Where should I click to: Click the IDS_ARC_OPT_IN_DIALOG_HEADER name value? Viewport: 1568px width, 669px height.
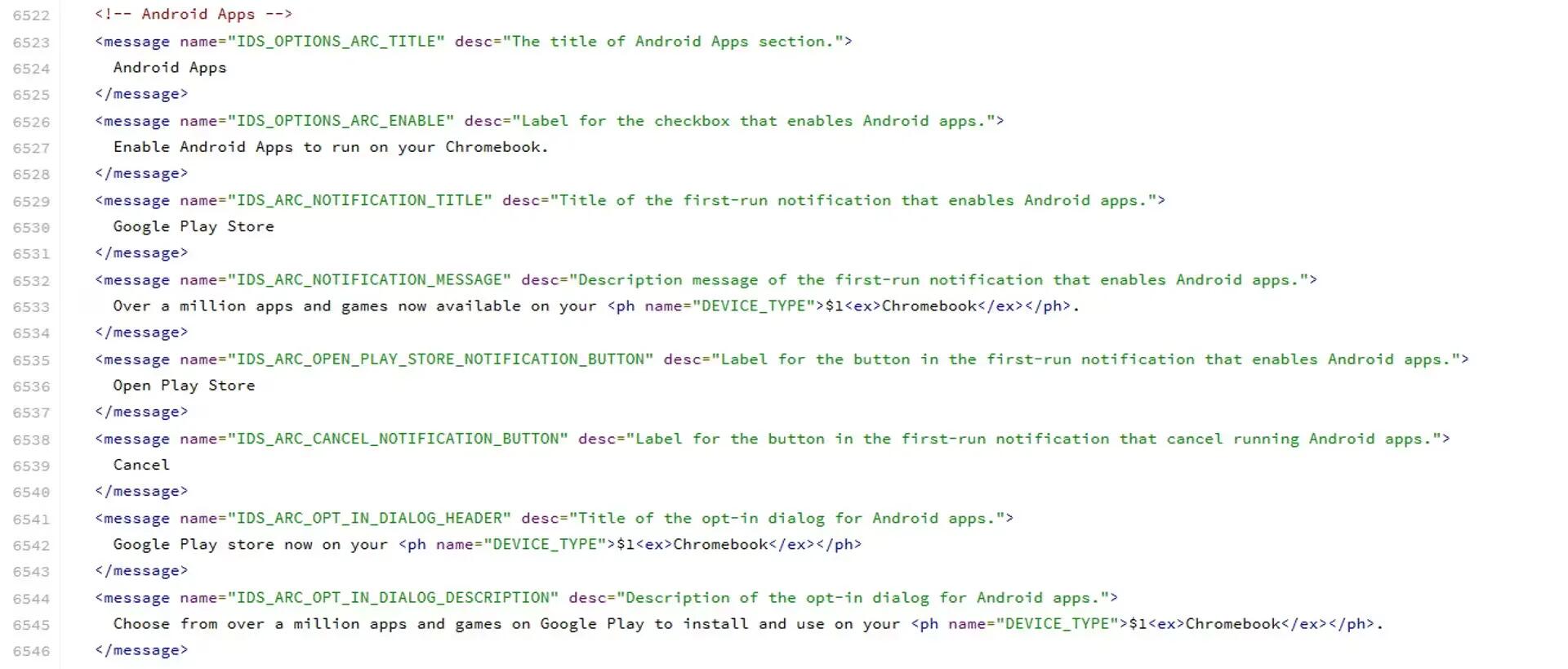click(370, 518)
